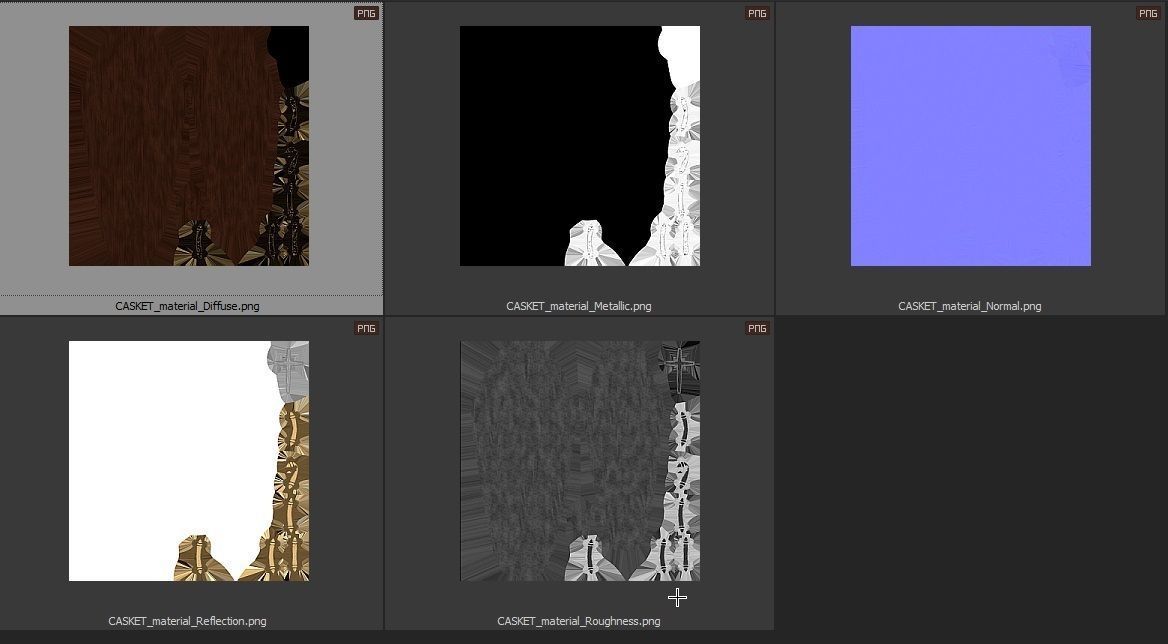Image resolution: width=1168 pixels, height=644 pixels.
Task: Click the CASKET_material_Normal.png filename label
Action: (x=969, y=306)
